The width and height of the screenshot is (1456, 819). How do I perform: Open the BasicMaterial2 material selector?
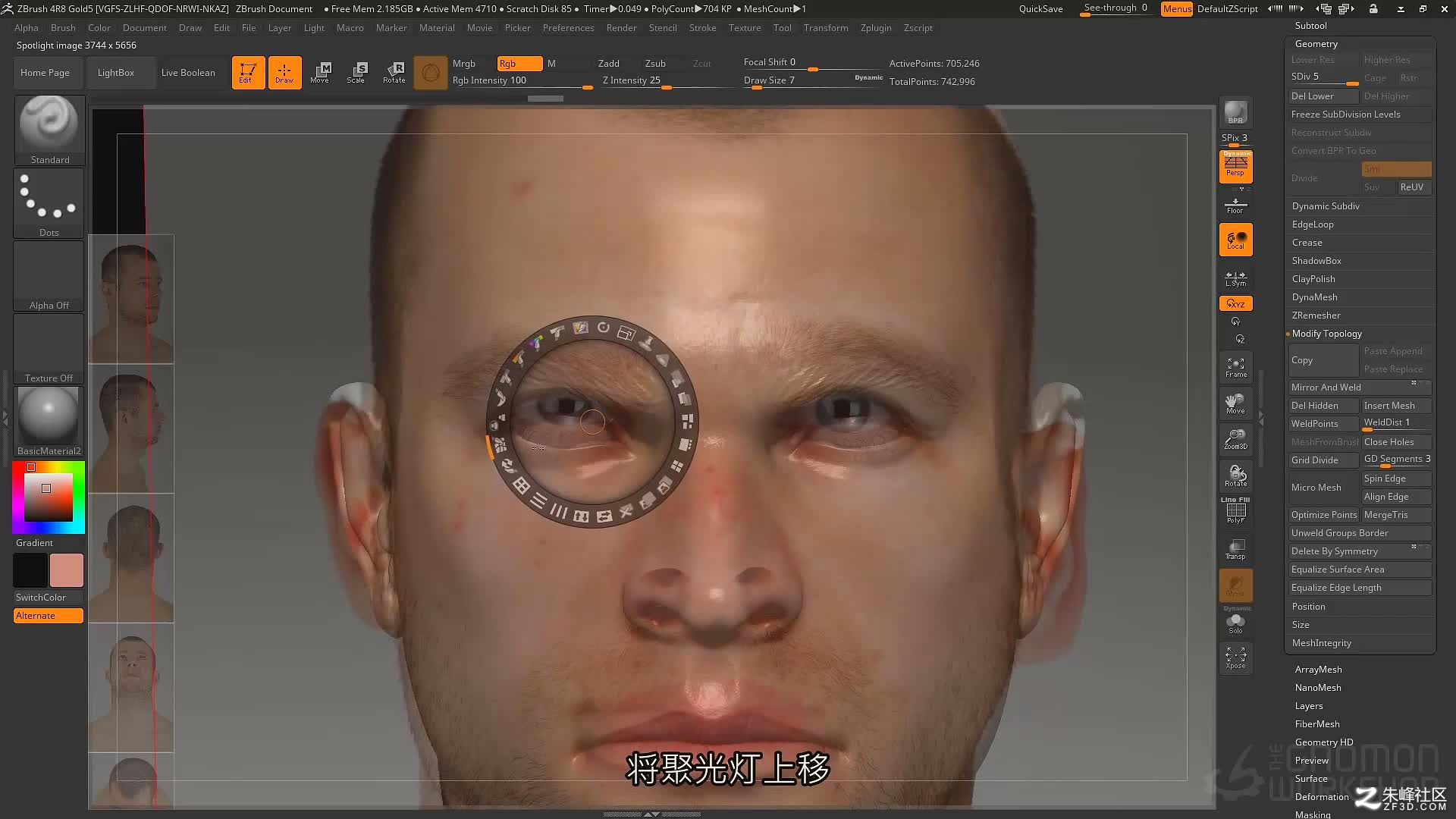[49, 421]
